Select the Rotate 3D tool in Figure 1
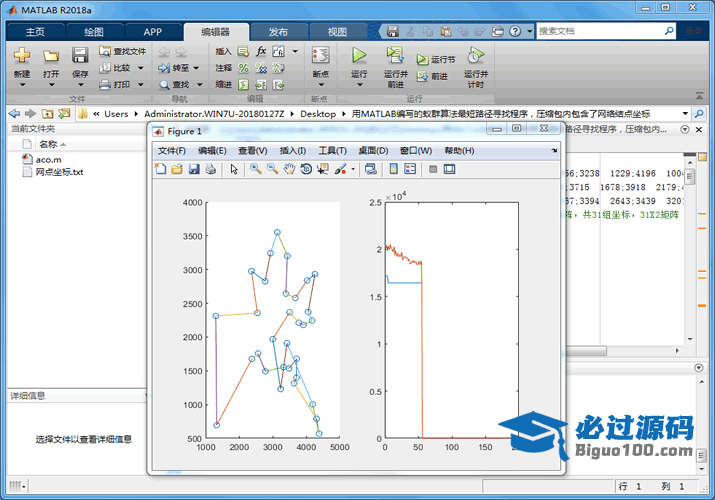 306,169
